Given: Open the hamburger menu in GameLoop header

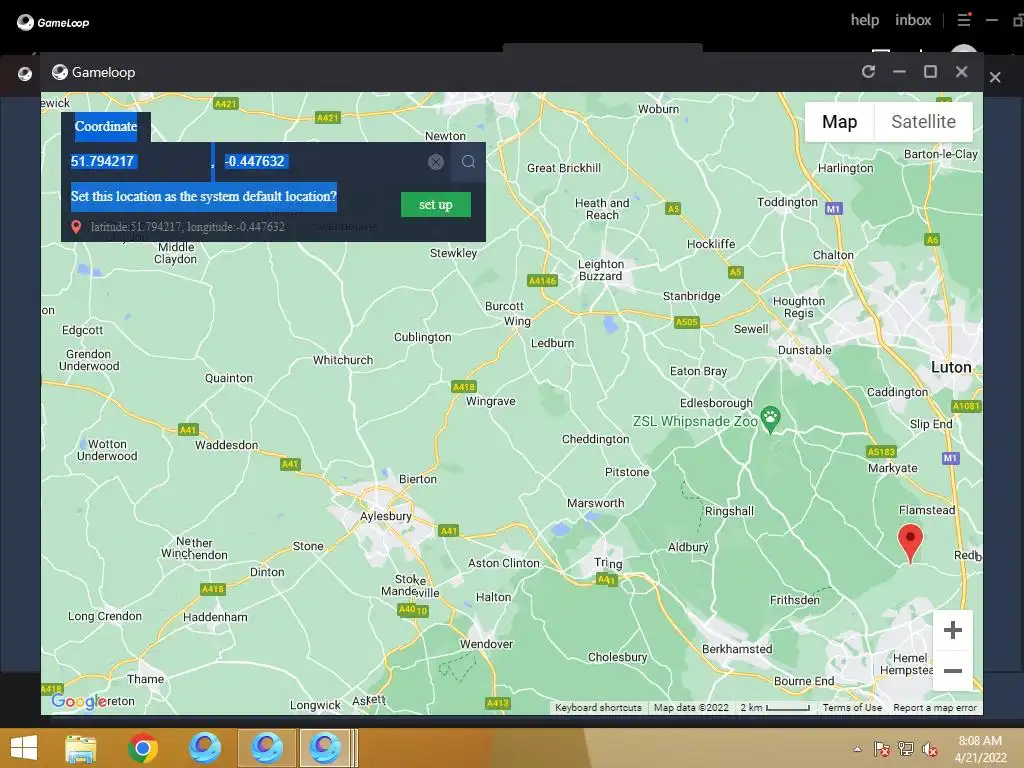Looking at the screenshot, I should (964, 20).
